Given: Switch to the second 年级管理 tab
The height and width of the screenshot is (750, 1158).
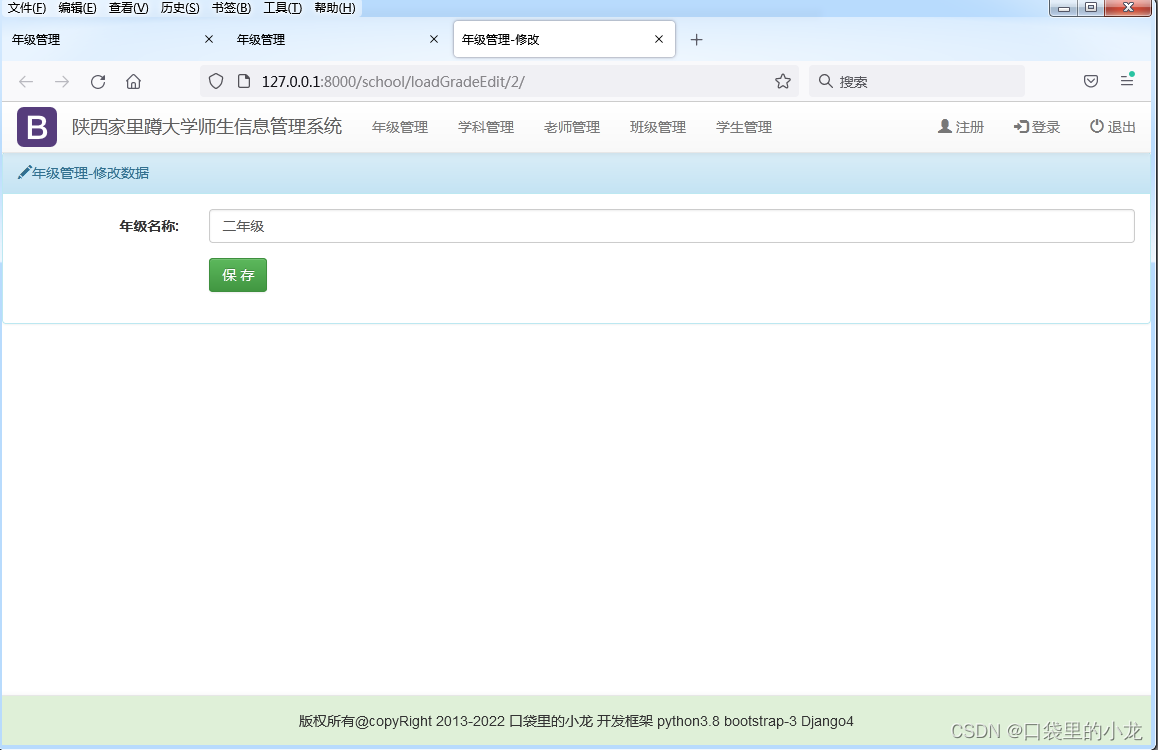Looking at the screenshot, I should [x=338, y=40].
